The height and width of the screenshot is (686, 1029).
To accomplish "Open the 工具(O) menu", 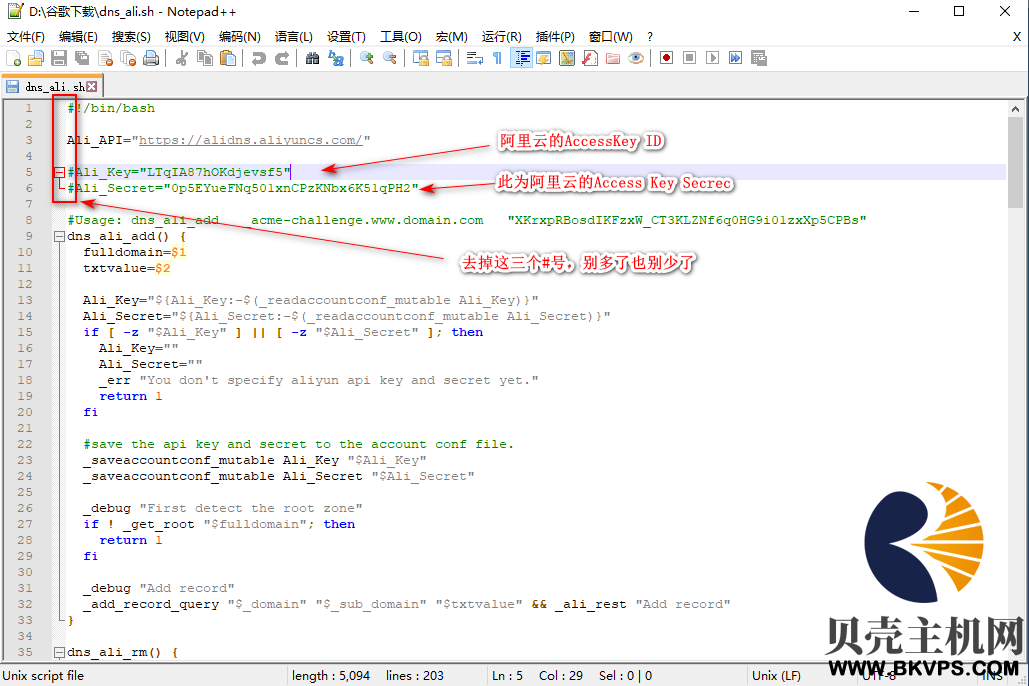I will (x=401, y=37).
